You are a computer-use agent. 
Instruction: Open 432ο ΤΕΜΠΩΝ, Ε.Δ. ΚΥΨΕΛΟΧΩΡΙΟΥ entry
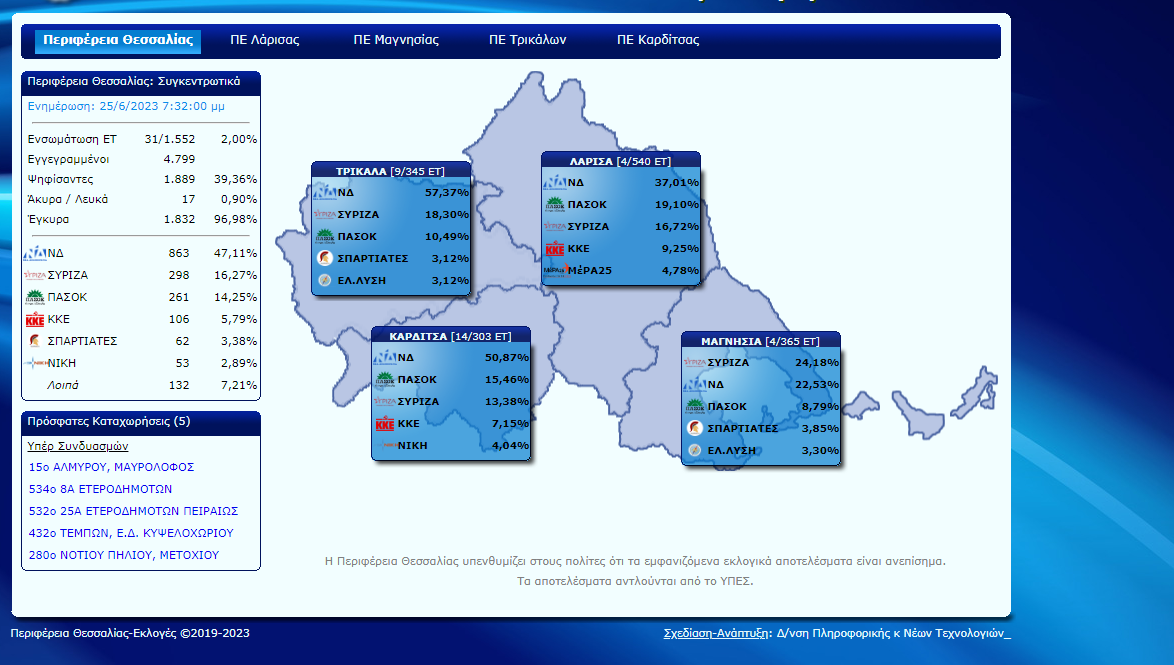(130, 533)
